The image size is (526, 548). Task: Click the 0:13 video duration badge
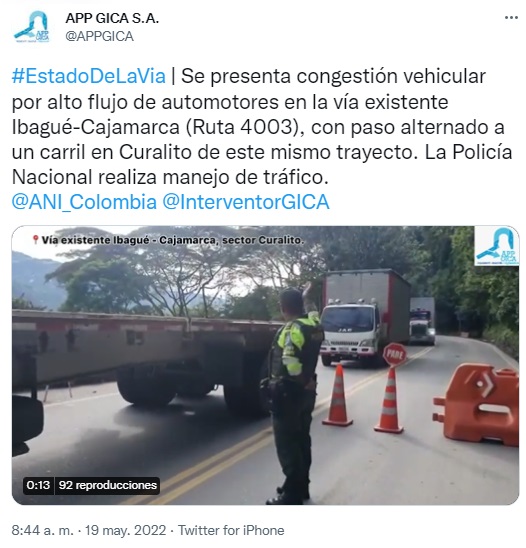38,485
